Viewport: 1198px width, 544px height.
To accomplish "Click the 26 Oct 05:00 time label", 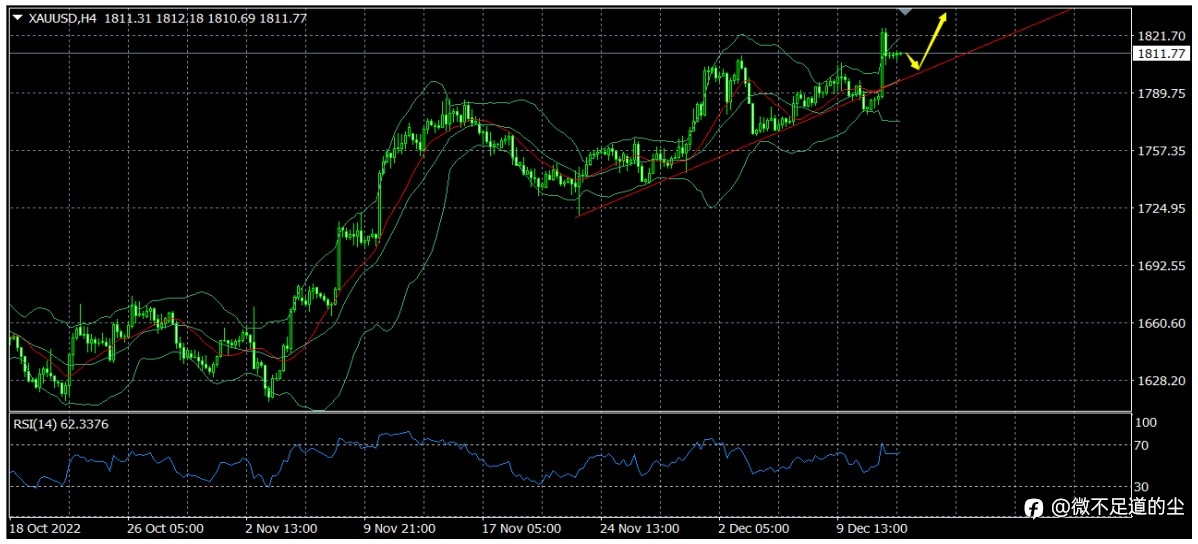I will tap(165, 529).
